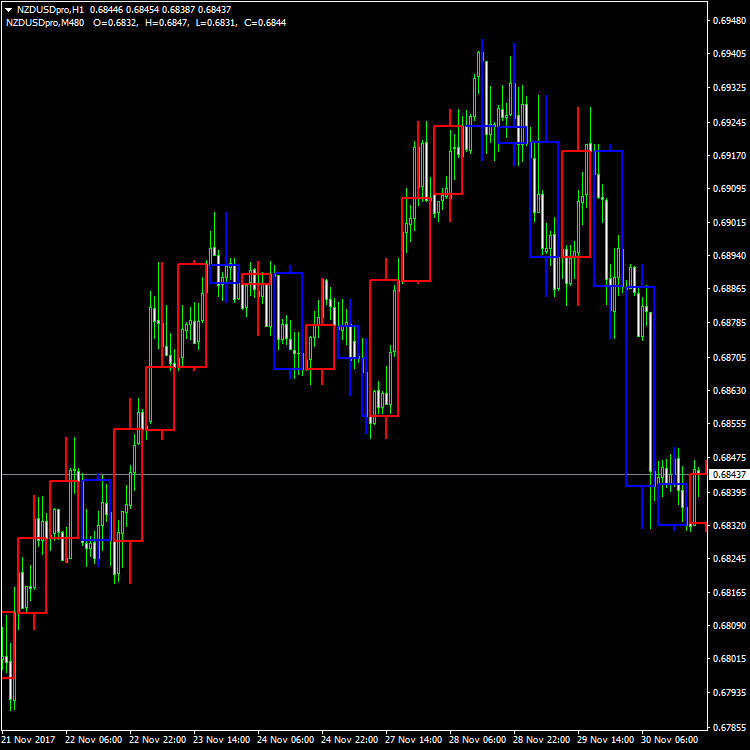Screen dimensions: 750x750
Task: Click the 0.68165 price scale label
Action: click(x=729, y=593)
